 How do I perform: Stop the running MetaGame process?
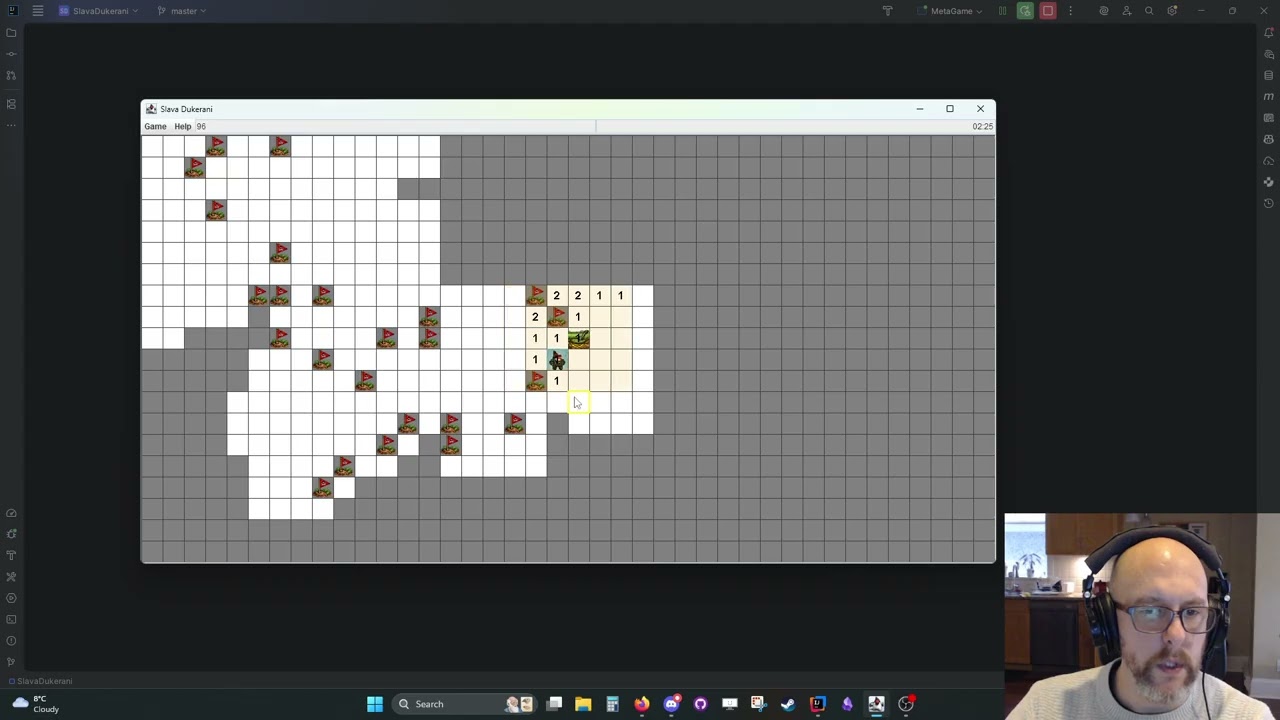coord(1048,11)
